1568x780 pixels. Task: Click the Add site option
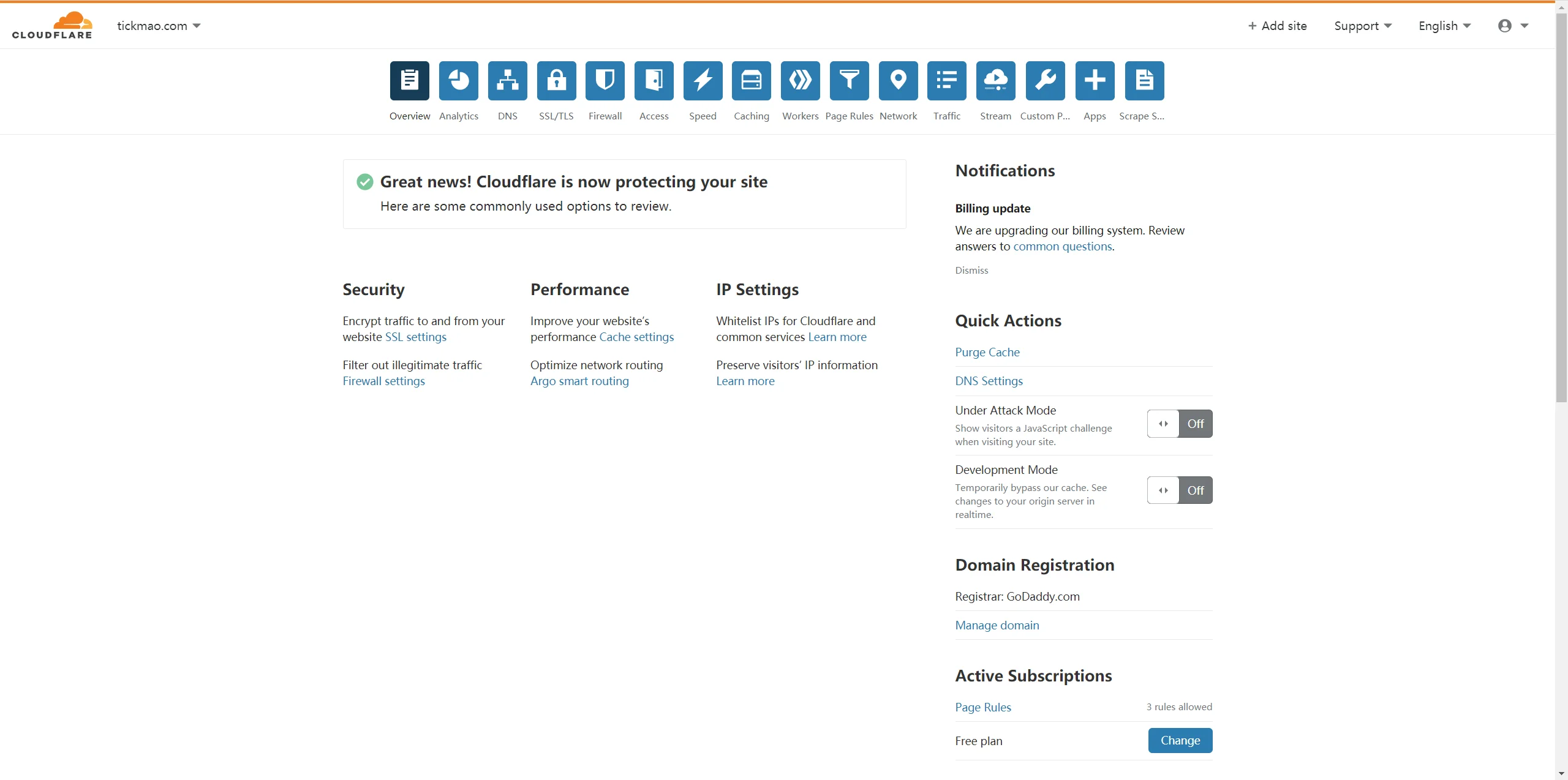pos(1277,26)
